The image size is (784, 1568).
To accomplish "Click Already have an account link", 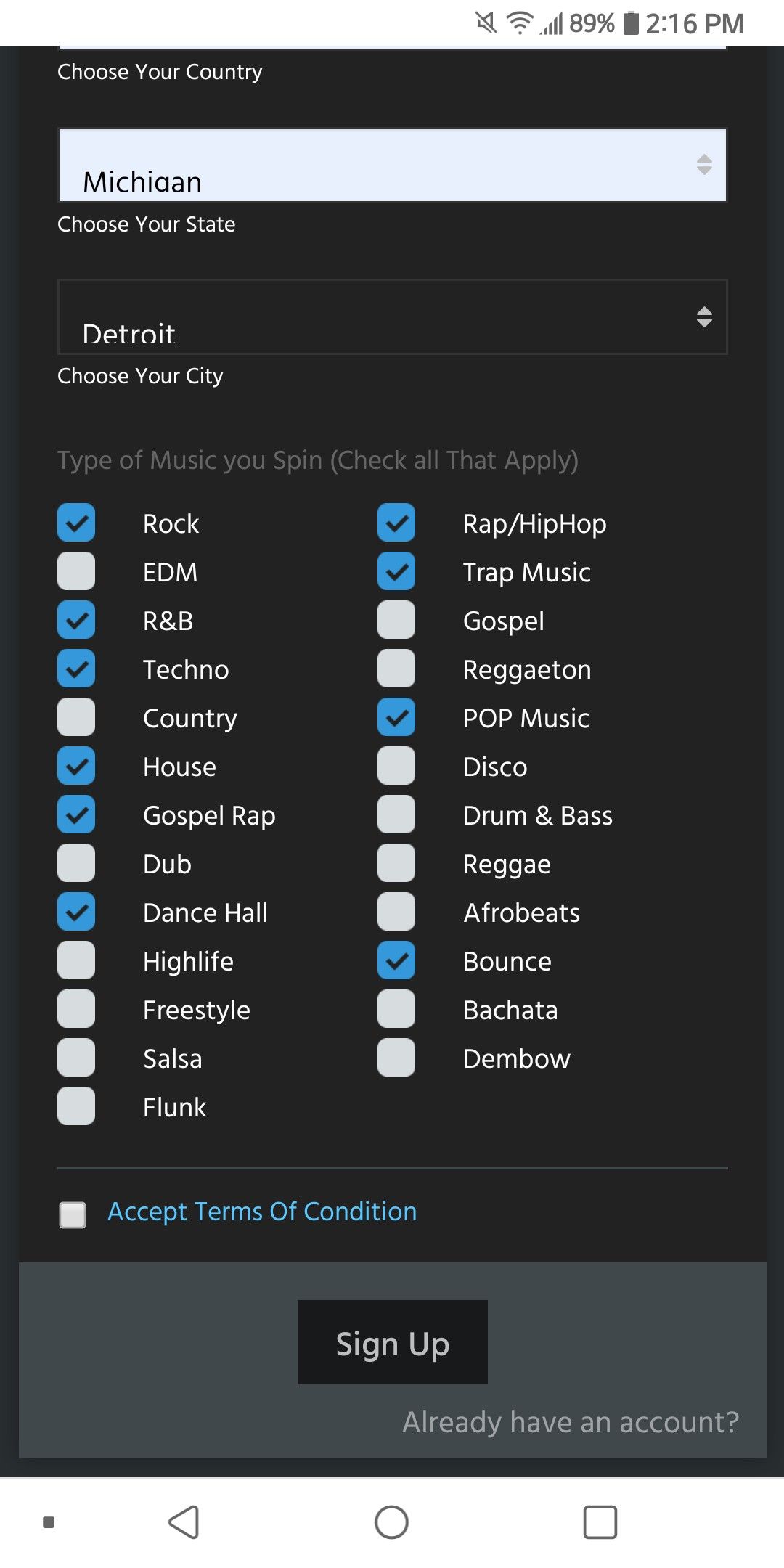I will pos(571,1422).
